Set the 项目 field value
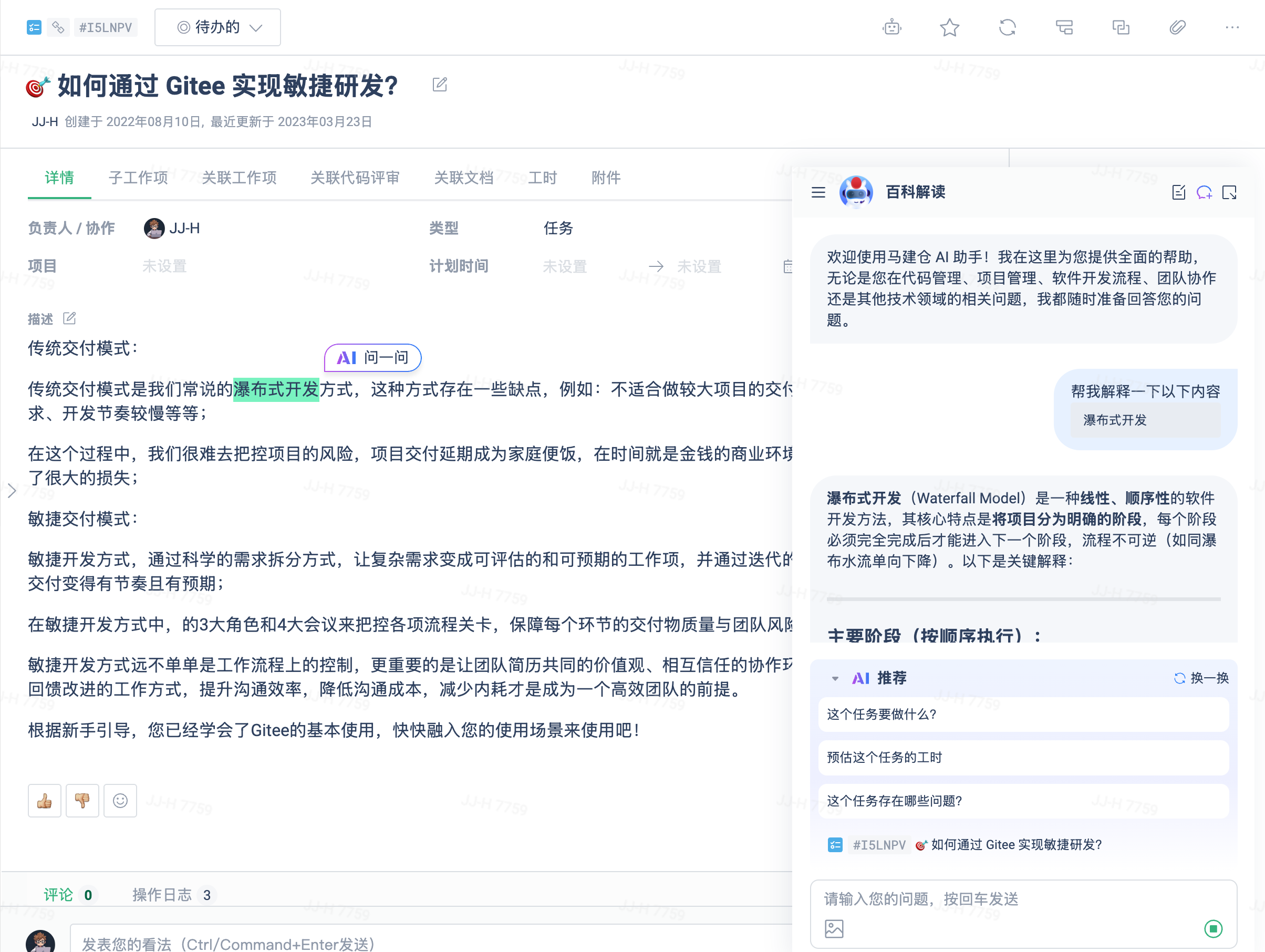The height and width of the screenshot is (952, 1265). [165, 266]
